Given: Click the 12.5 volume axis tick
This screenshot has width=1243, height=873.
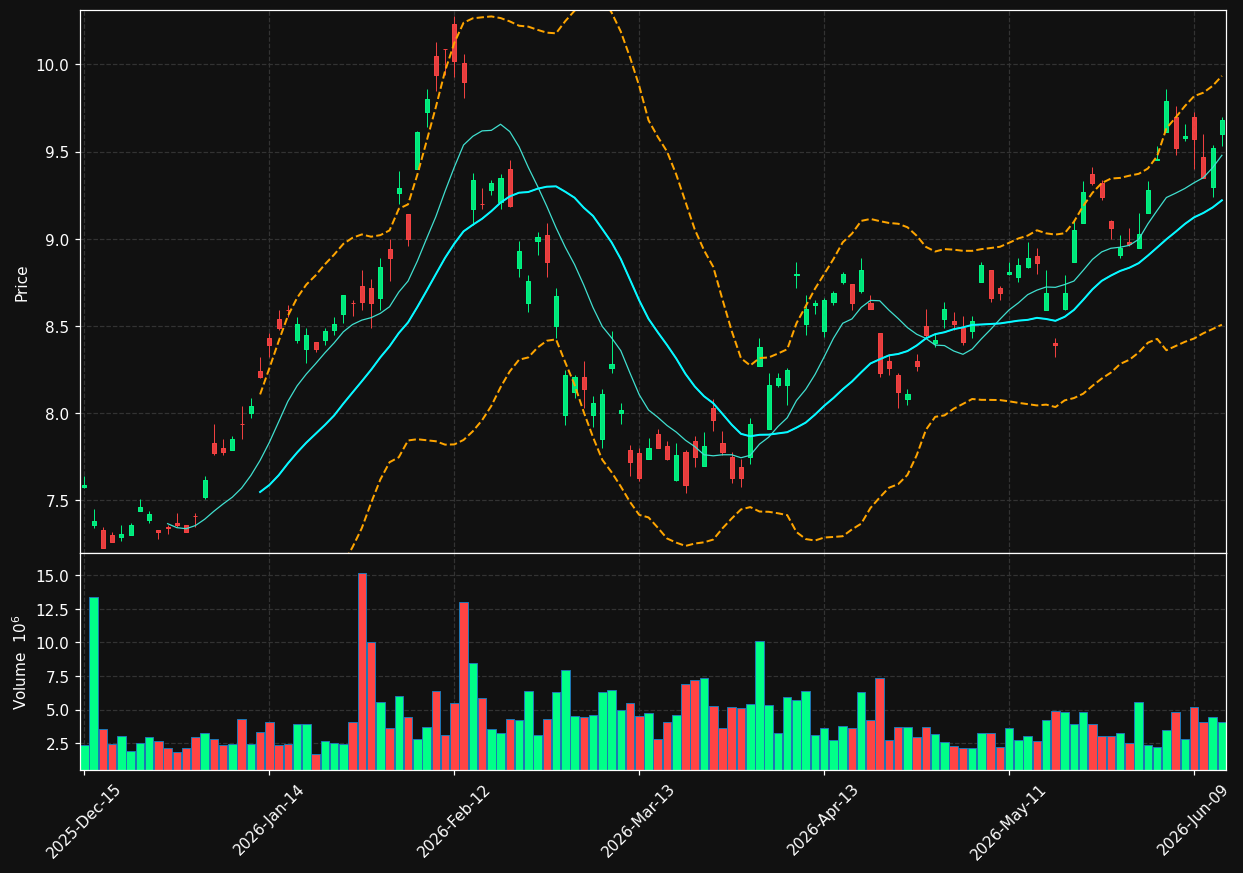Looking at the screenshot, I should (x=54, y=609).
